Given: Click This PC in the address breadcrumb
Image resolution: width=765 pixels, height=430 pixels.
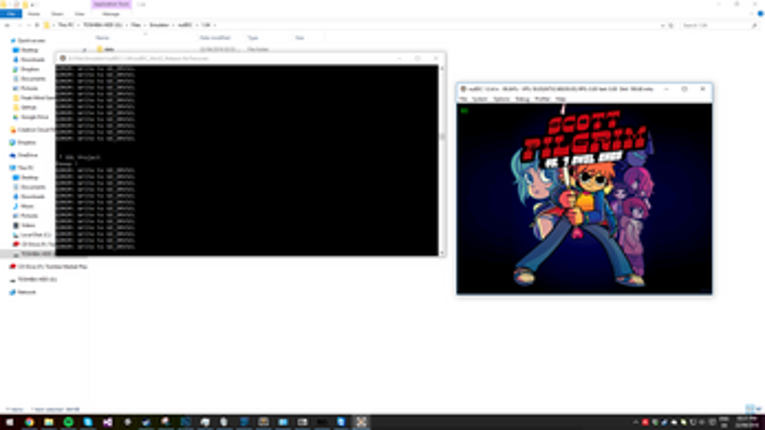Looking at the screenshot, I should (66, 25).
